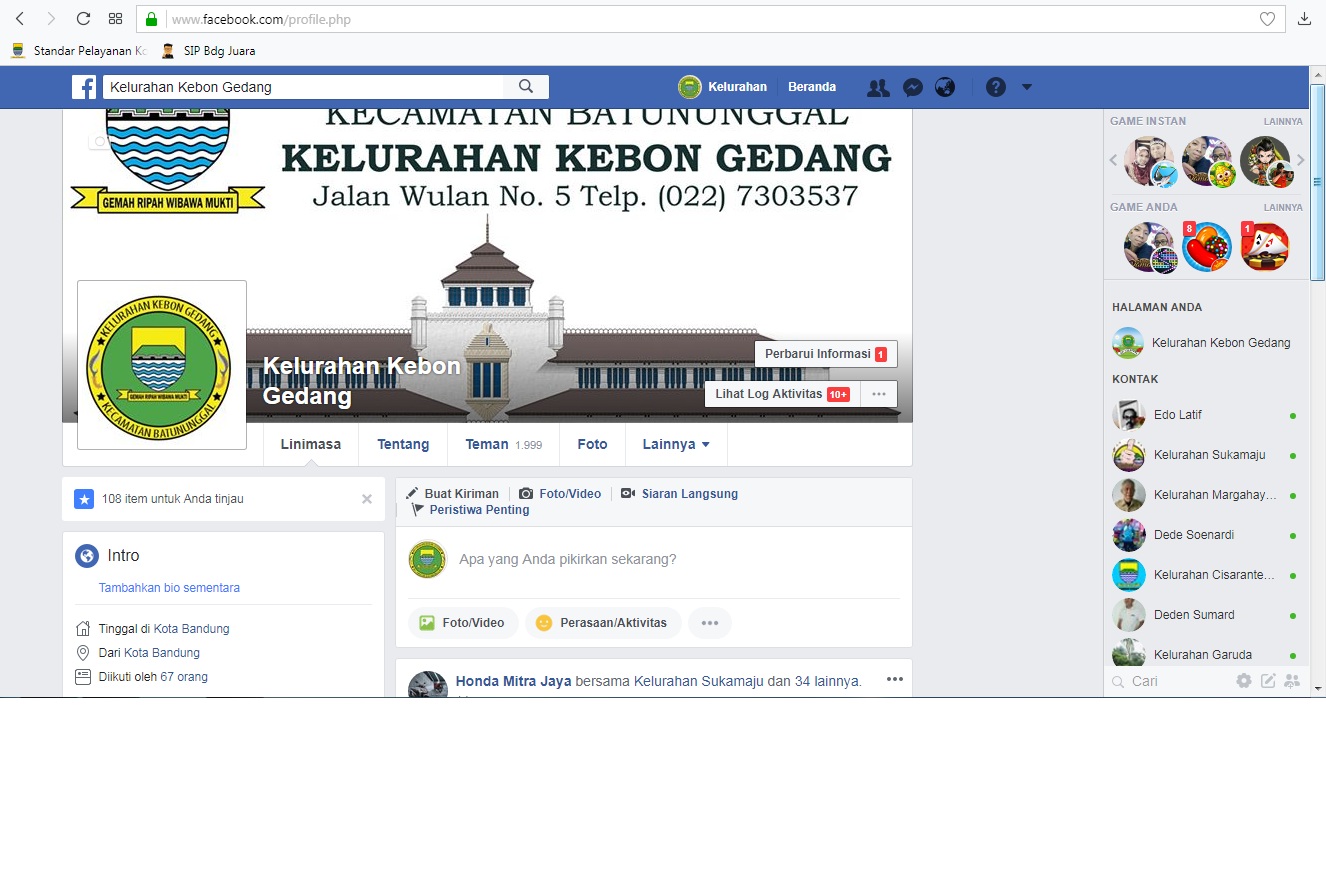Image resolution: width=1326 pixels, height=896 pixels.
Task: Expand the account dropdown arrow in header
Action: [x=1027, y=87]
